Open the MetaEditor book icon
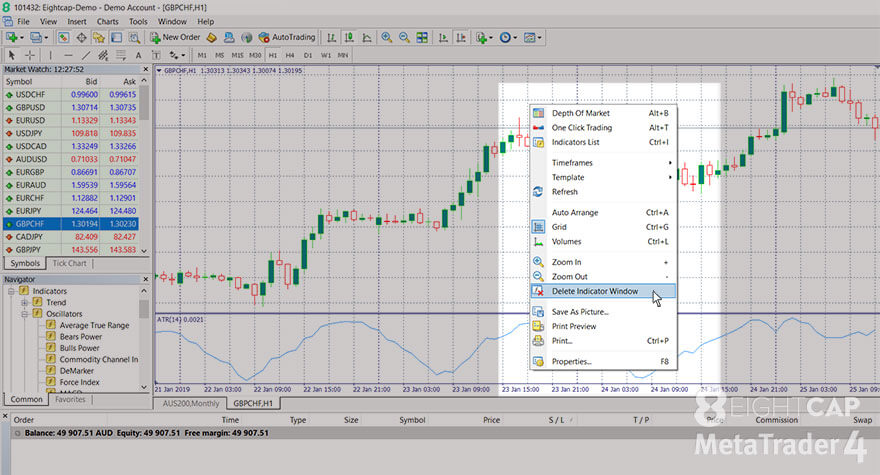The image size is (880, 475). tap(212, 38)
